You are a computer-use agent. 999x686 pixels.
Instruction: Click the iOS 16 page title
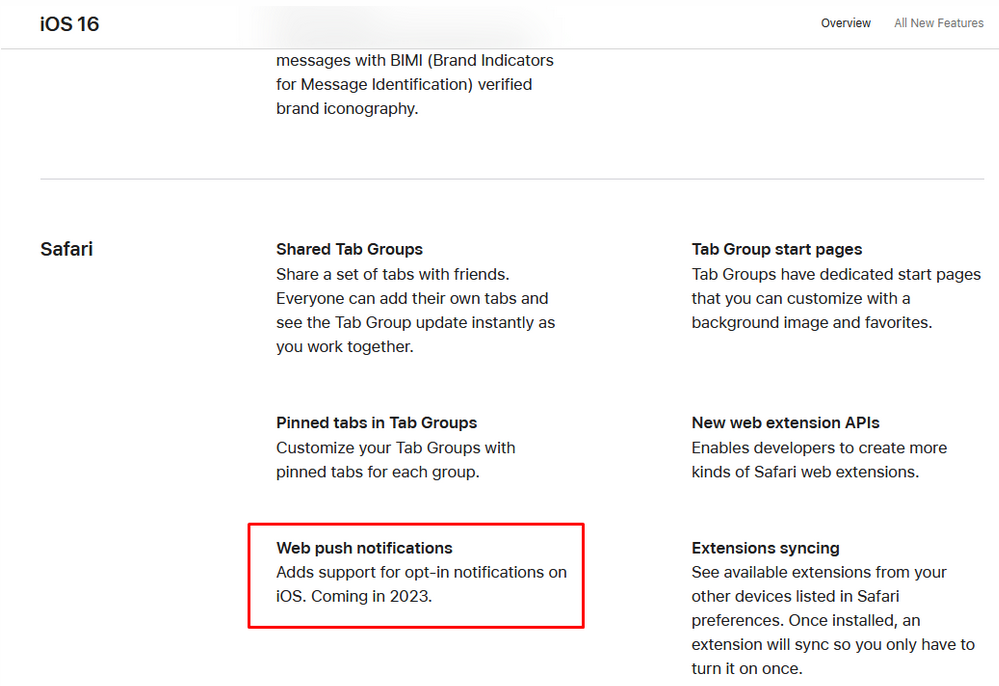click(69, 24)
